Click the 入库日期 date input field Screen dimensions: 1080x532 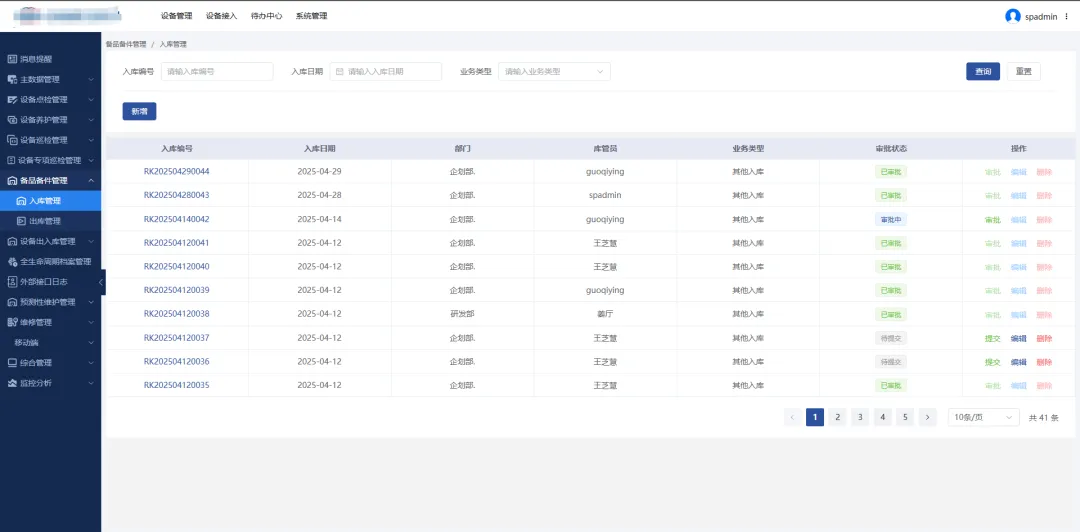point(386,72)
